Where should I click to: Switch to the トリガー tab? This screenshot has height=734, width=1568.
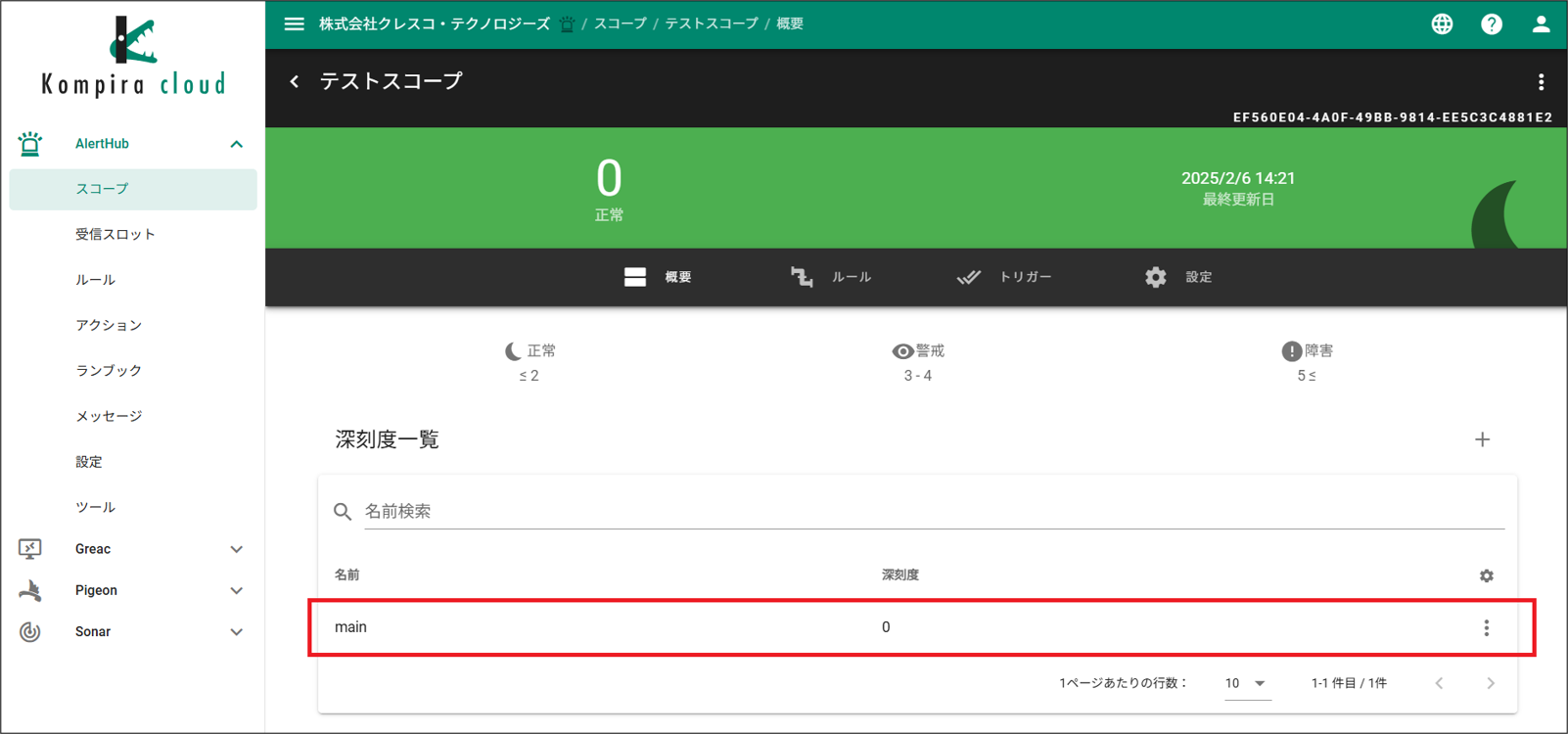(1004, 277)
